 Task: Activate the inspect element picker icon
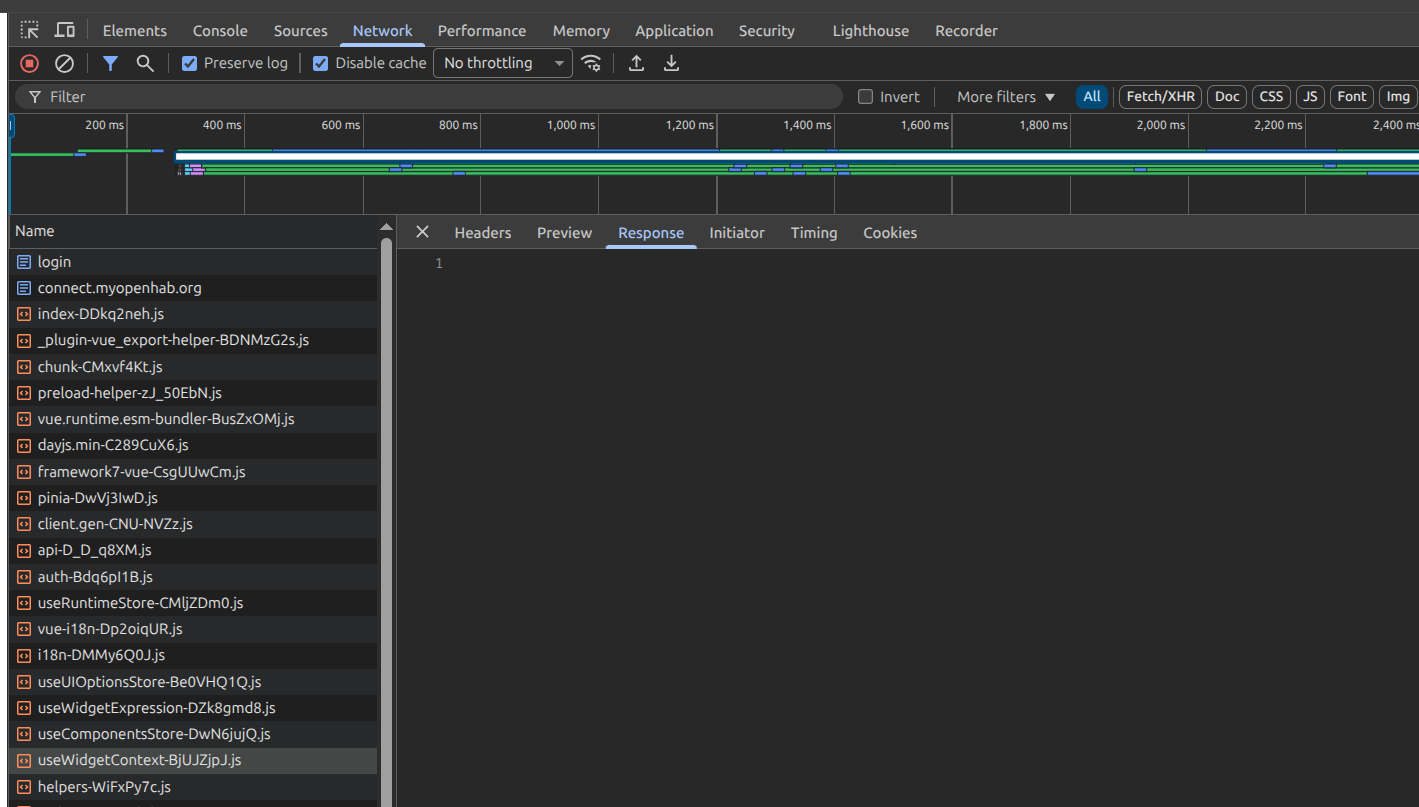30,30
